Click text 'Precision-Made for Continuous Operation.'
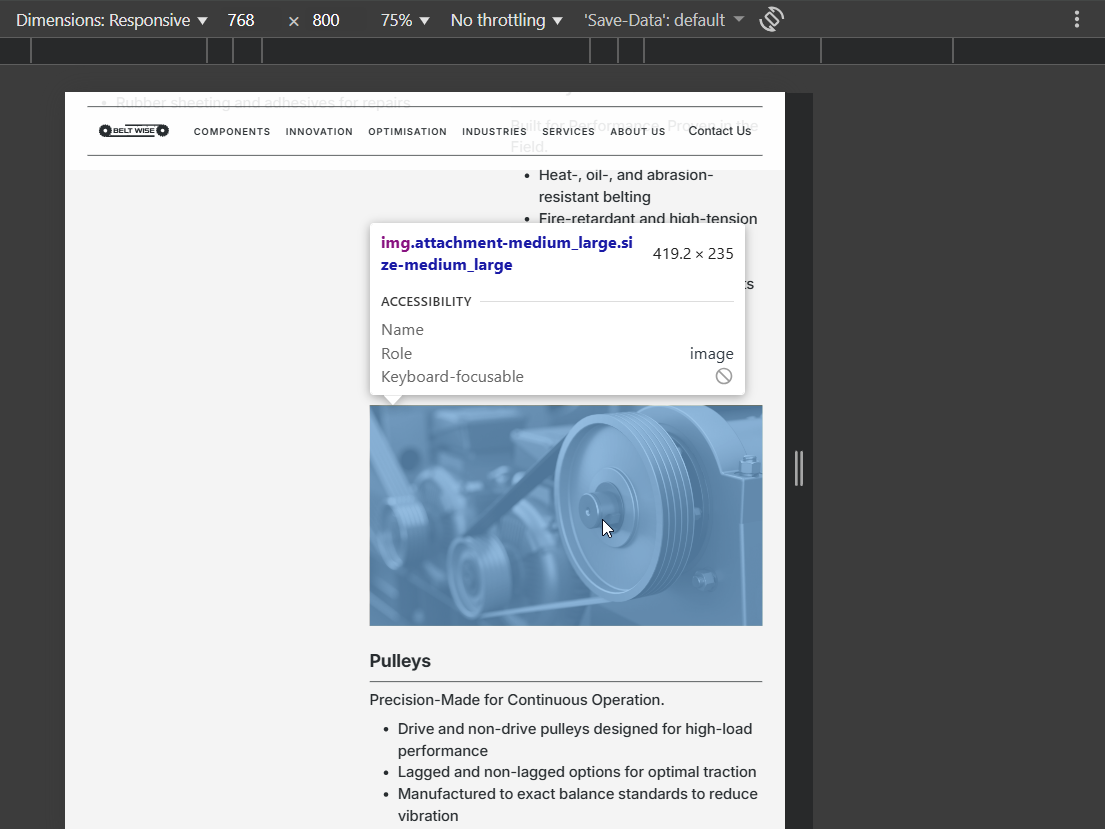Image resolution: width=1105 pixels, height=829 pixels. point(517,700)
